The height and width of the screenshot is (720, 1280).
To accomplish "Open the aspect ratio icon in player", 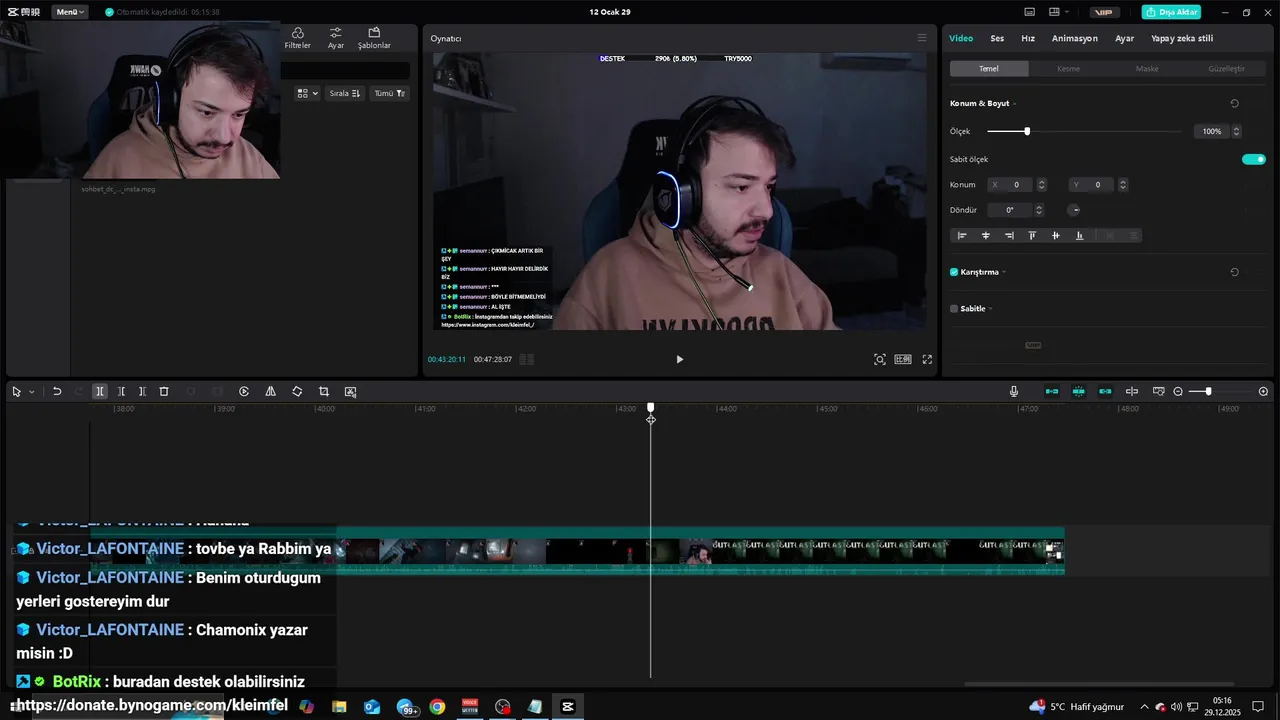I will tap(903, 359).
